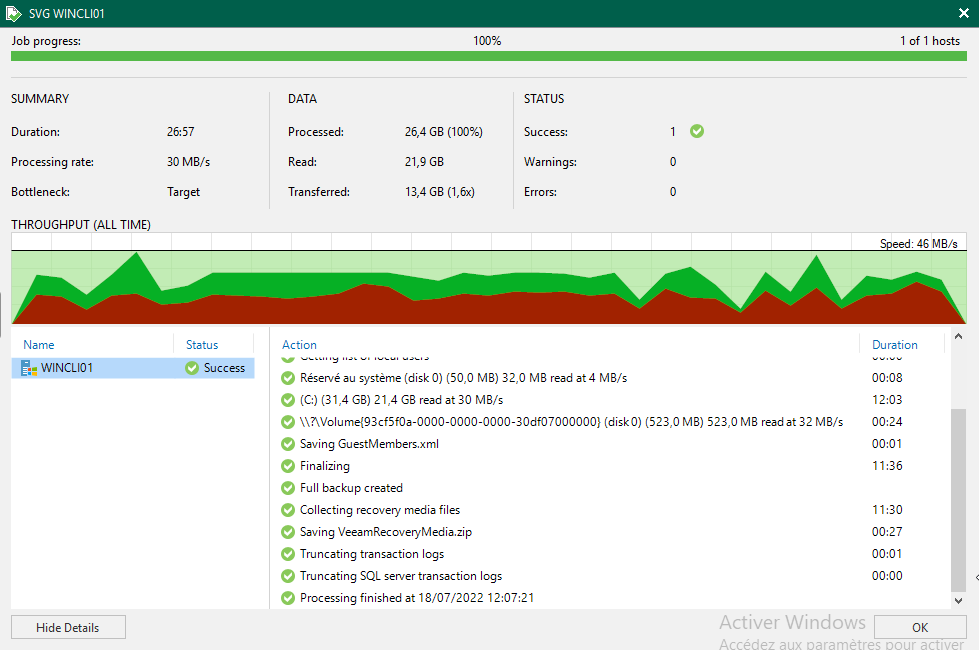Select 'Saving GuestMembers.xml' action entry
The image size is (979, 650).
coord(369,444)
